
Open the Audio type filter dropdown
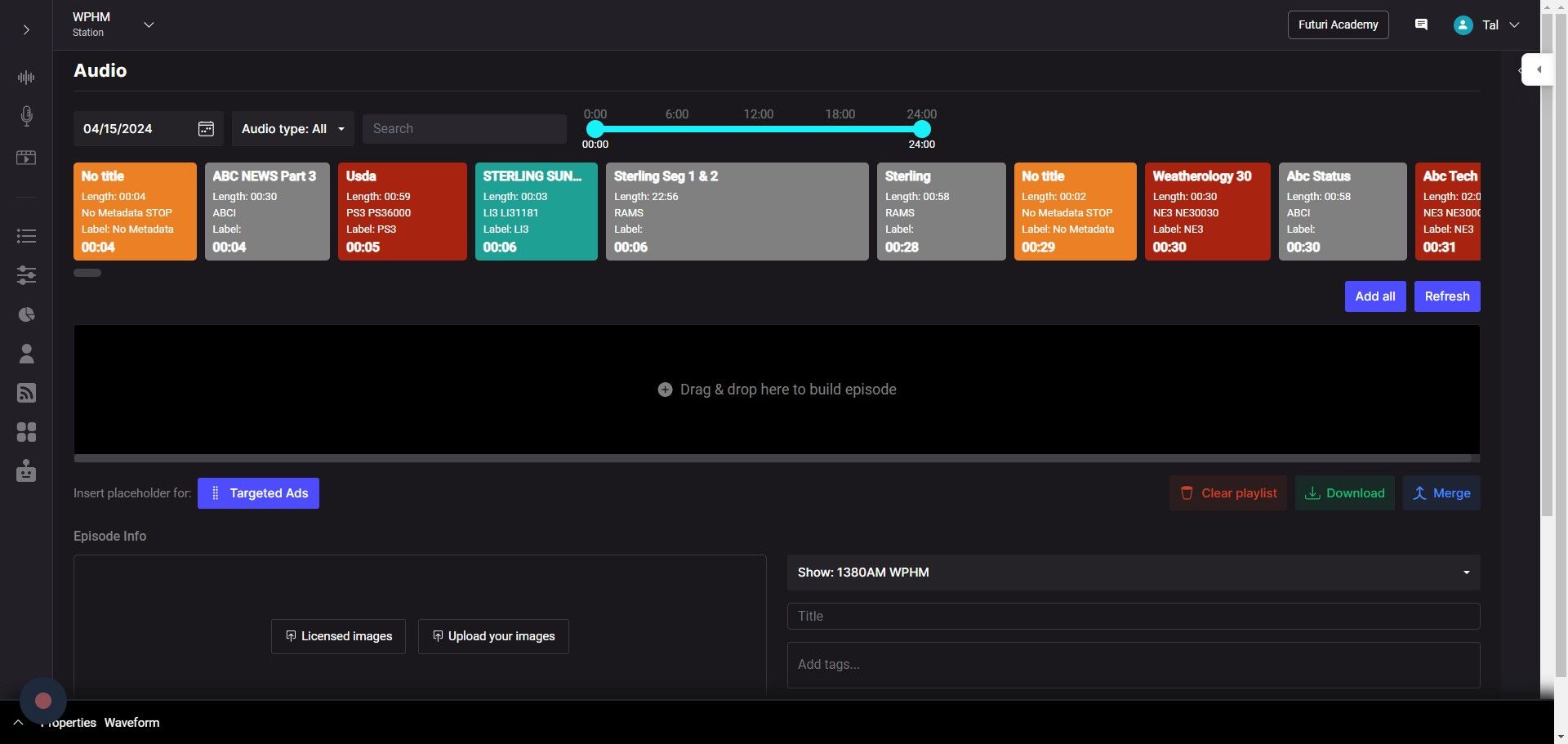click(292, 129)
